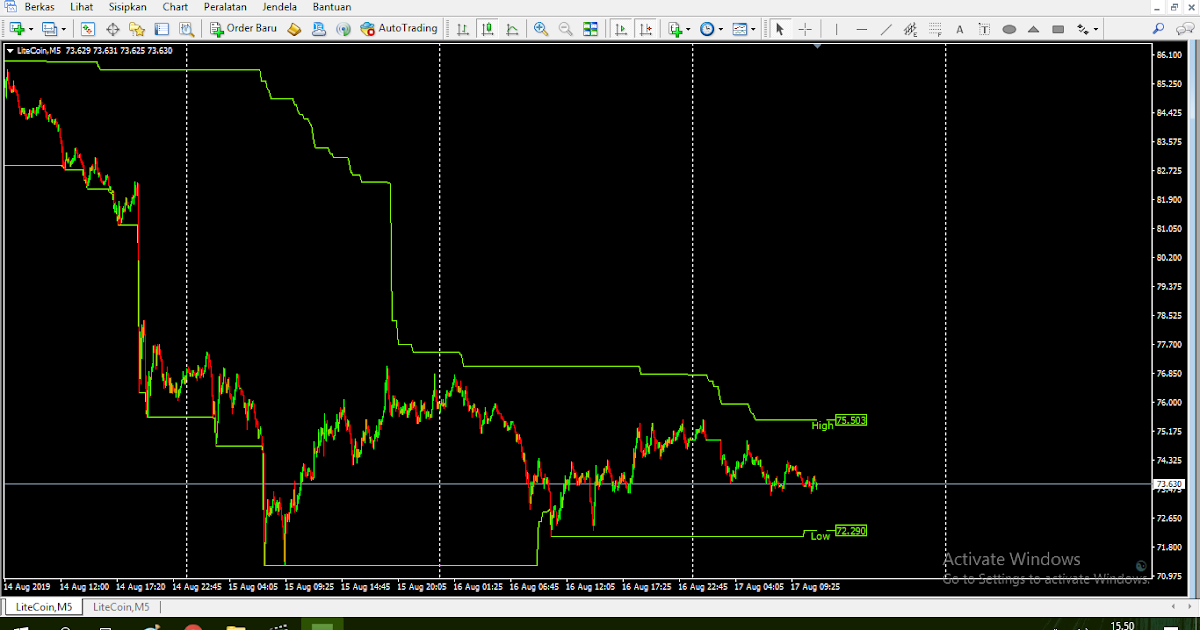Switch to the second LiteCoin,M5 chart tab
This screenshot has width=1200, height=630.
(120, 606)
